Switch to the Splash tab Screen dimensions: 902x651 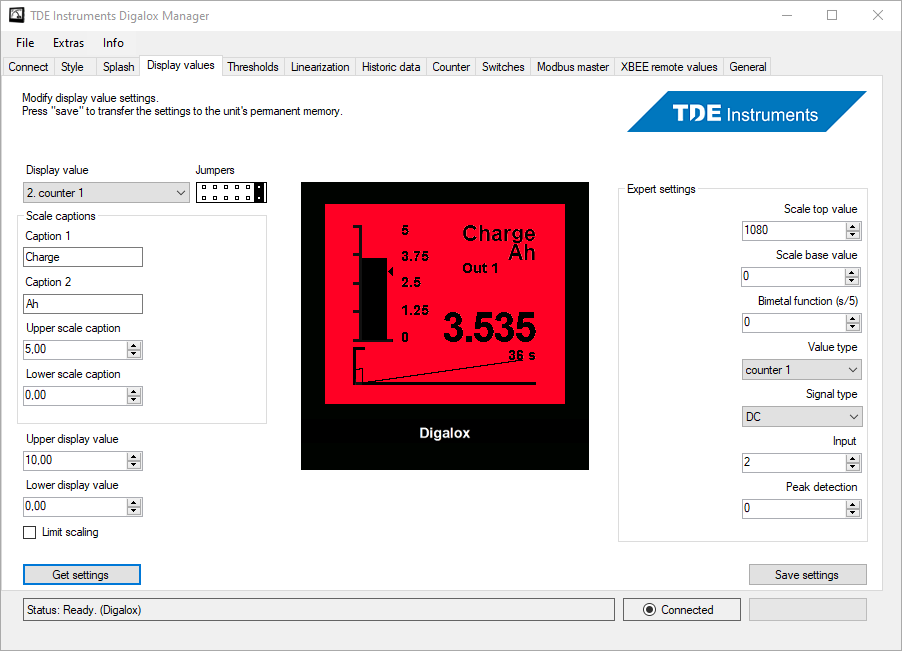pos(119,67)
